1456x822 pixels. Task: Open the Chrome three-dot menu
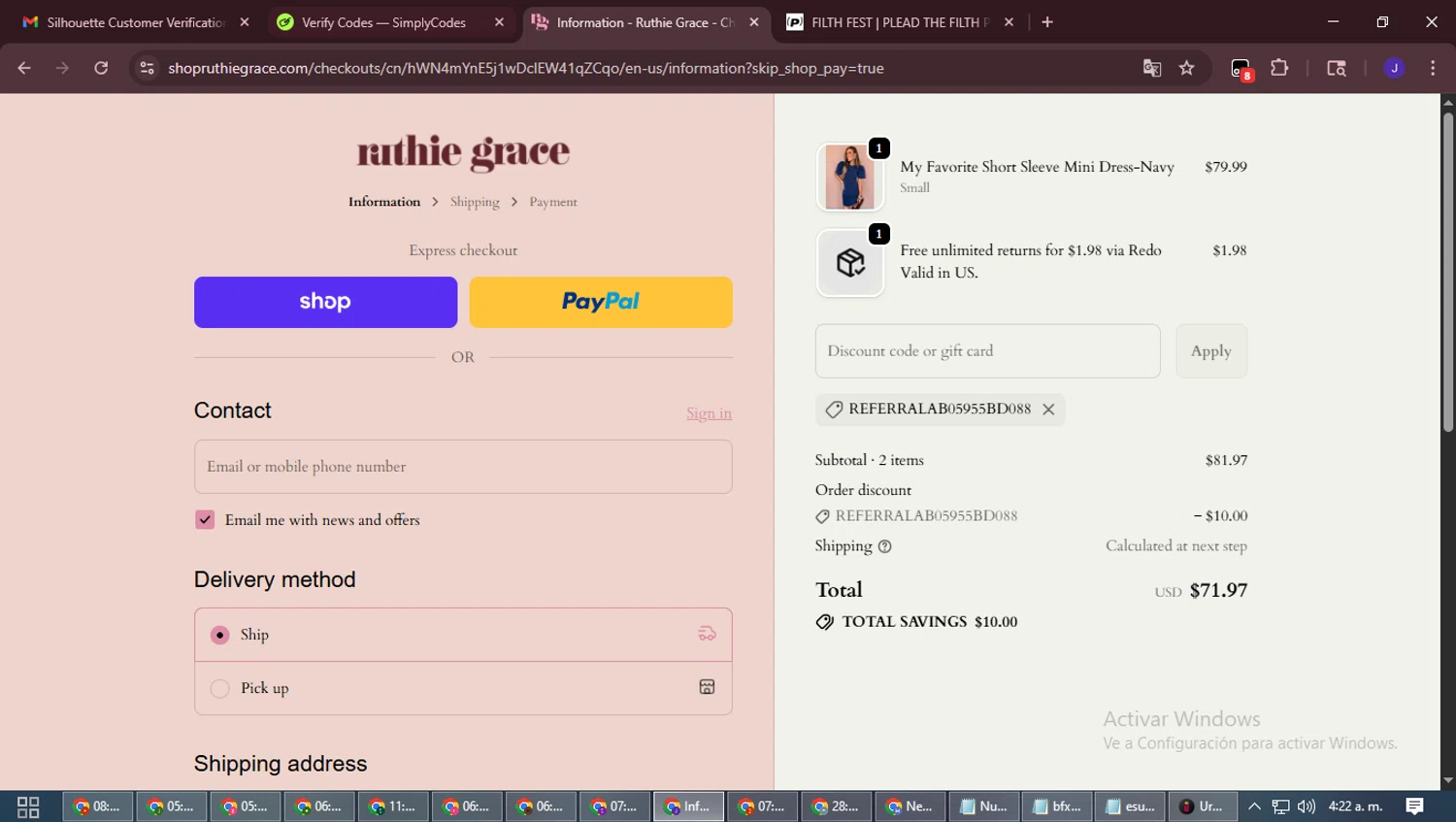1433,68
